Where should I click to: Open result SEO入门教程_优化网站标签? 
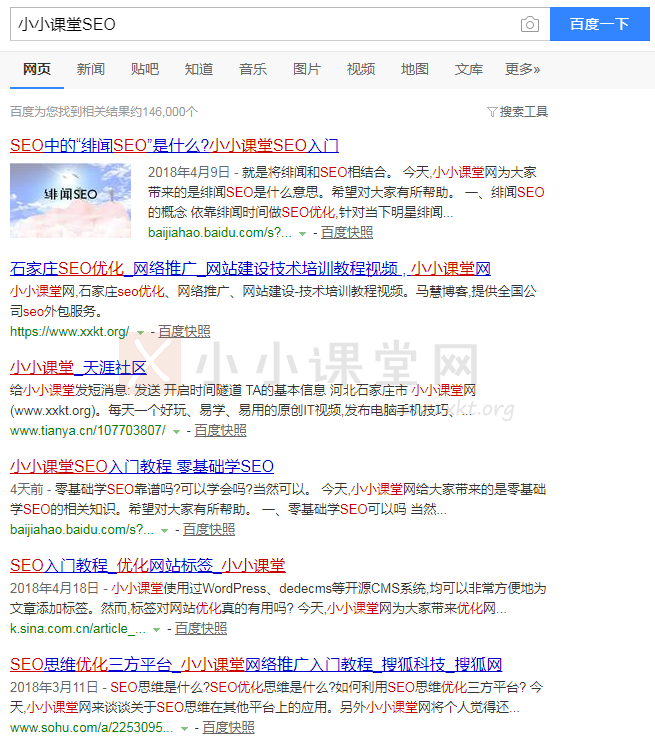click(x=148, y=566)
